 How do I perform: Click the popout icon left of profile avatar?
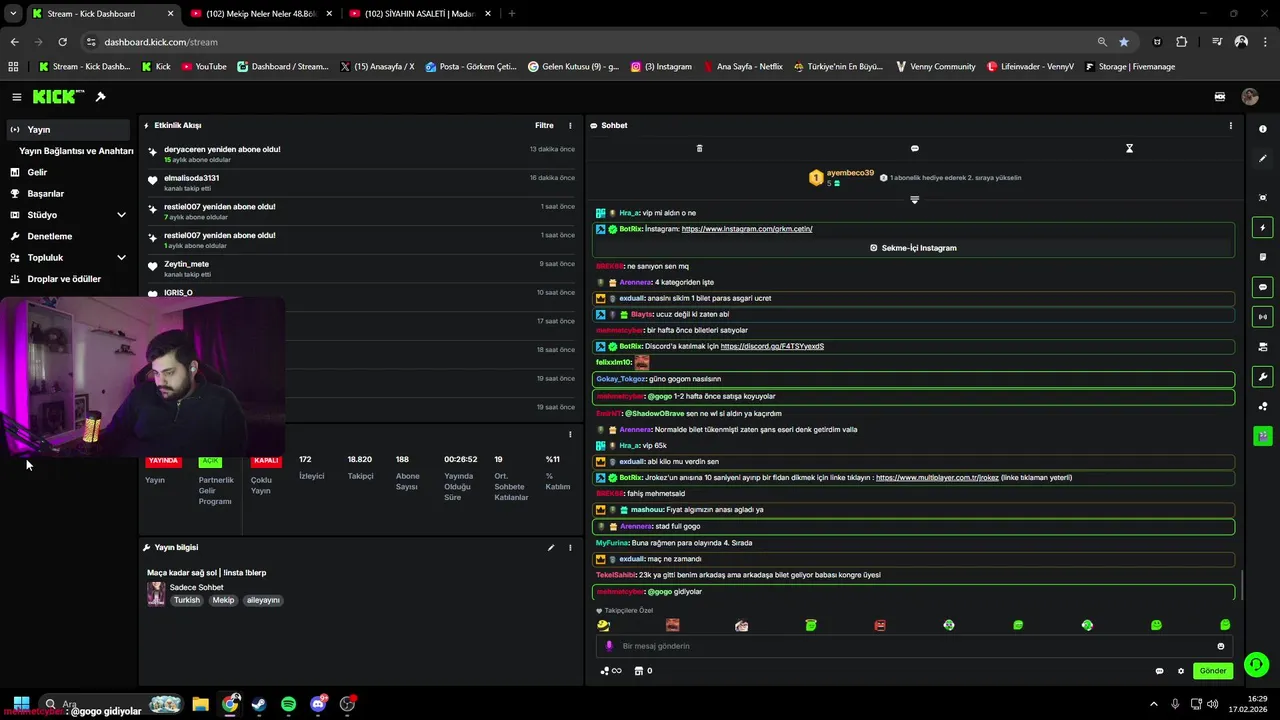point(1220,97)
